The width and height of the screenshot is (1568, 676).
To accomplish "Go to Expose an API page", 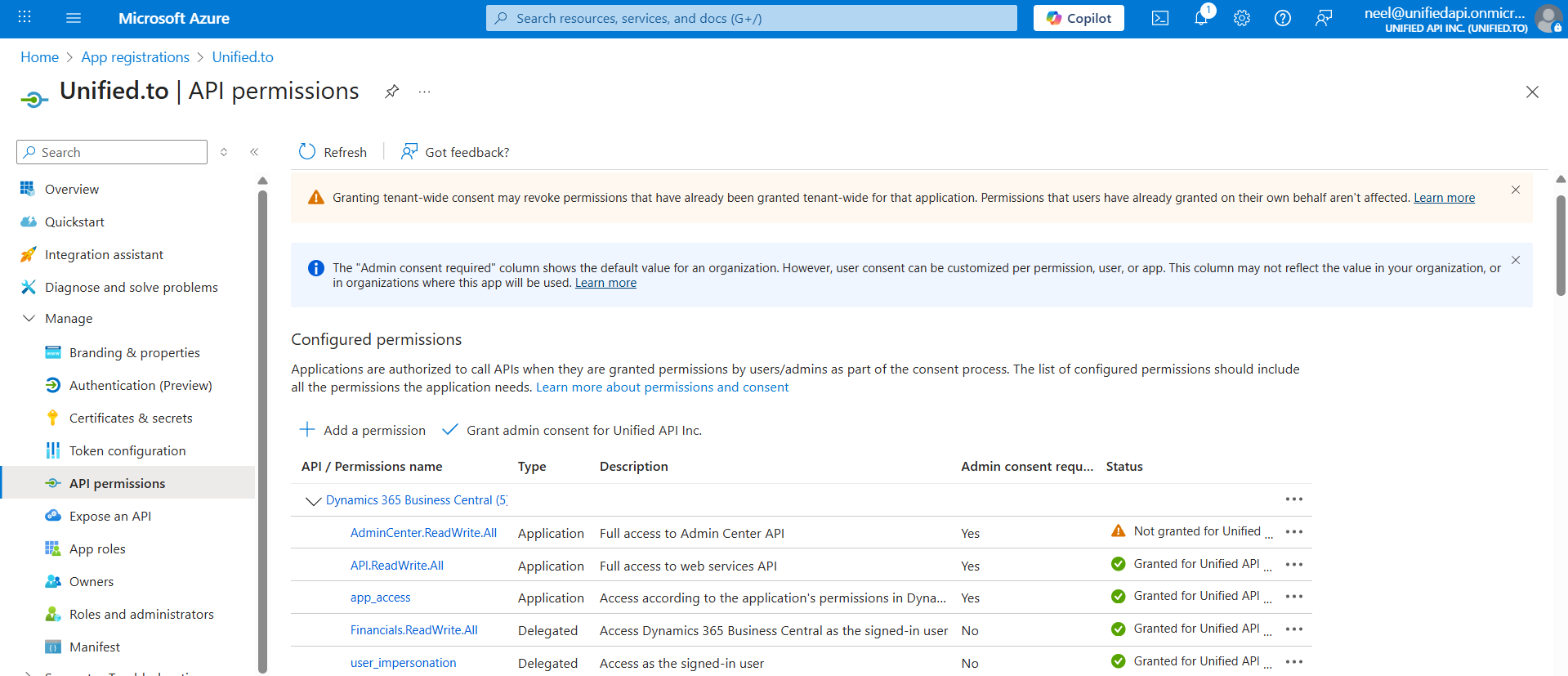I will click(x=110, y=516).
